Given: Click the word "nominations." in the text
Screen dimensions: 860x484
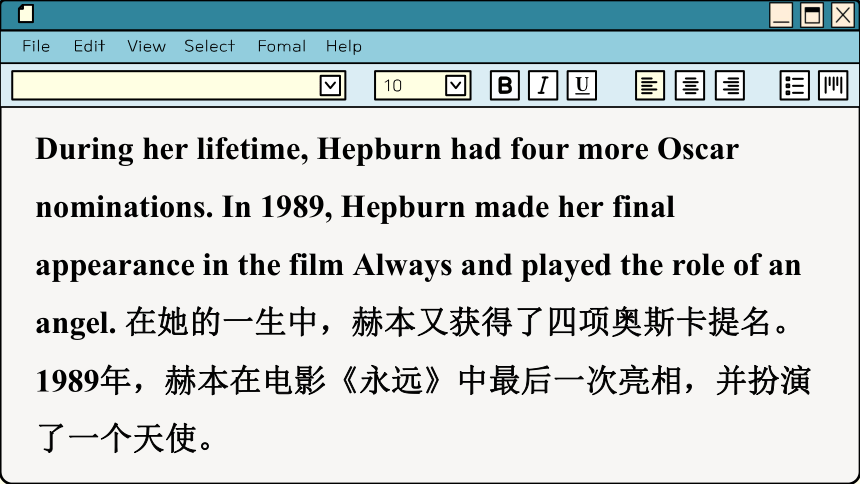Looking at the screenshot, I should [125, 207].
